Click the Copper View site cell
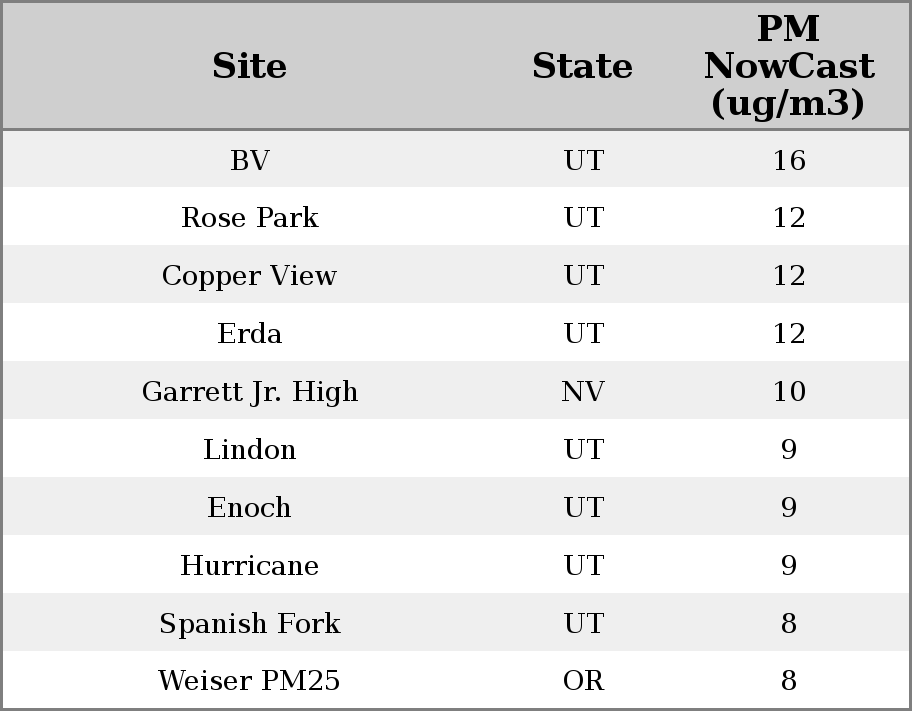Image resolution: width=912 pixels, height=711 pixels. pyautogui.click(x=249, y=276)
